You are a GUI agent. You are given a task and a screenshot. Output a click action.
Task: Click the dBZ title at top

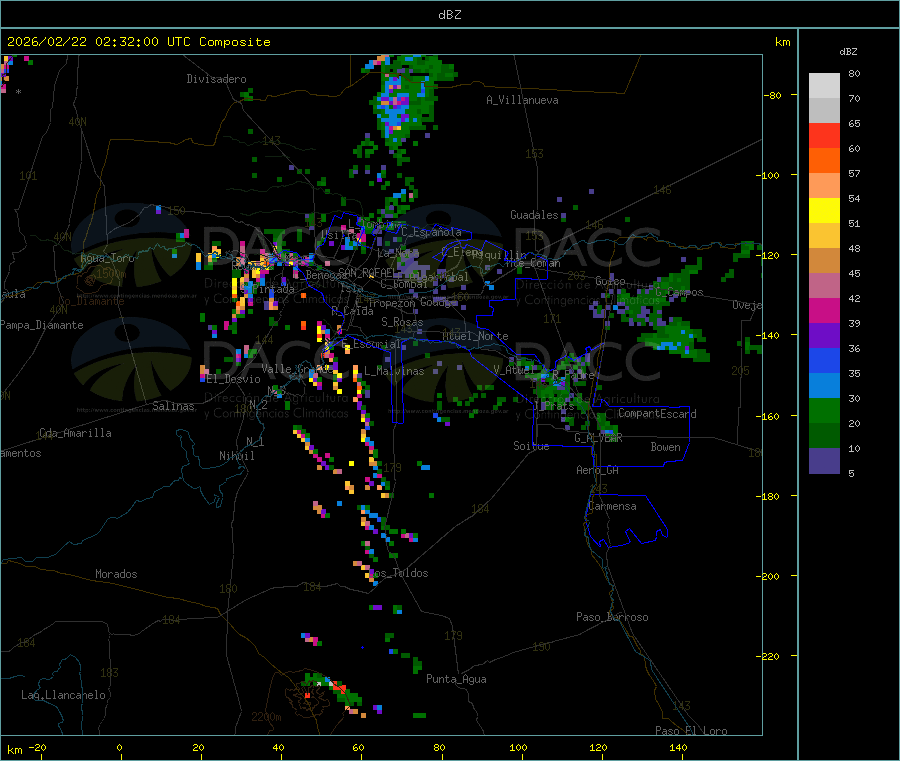pos(449,15)
